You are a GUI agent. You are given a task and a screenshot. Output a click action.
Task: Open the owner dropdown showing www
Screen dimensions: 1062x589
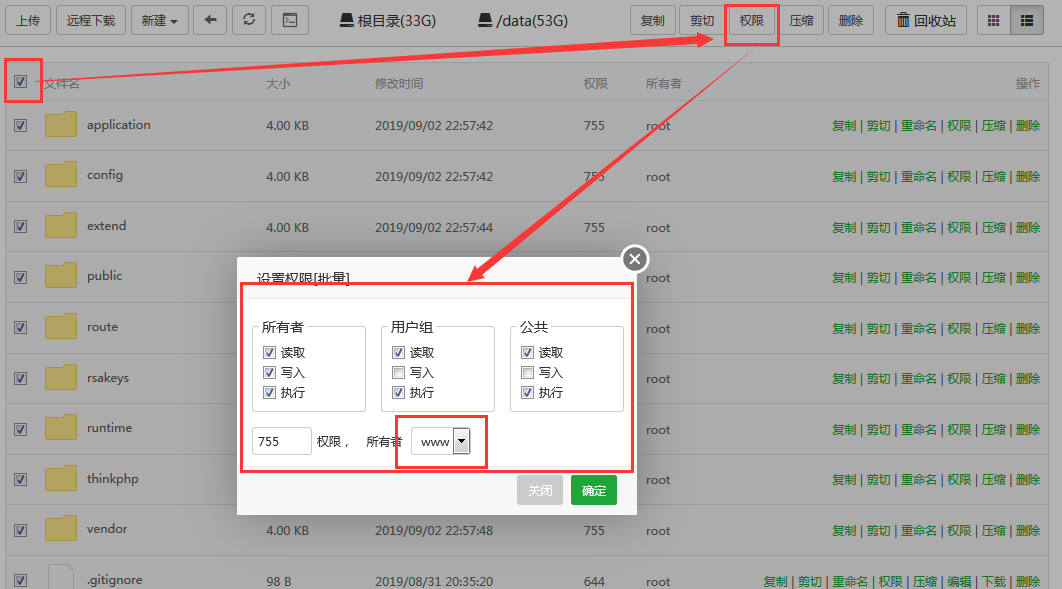tap(440, 441)
